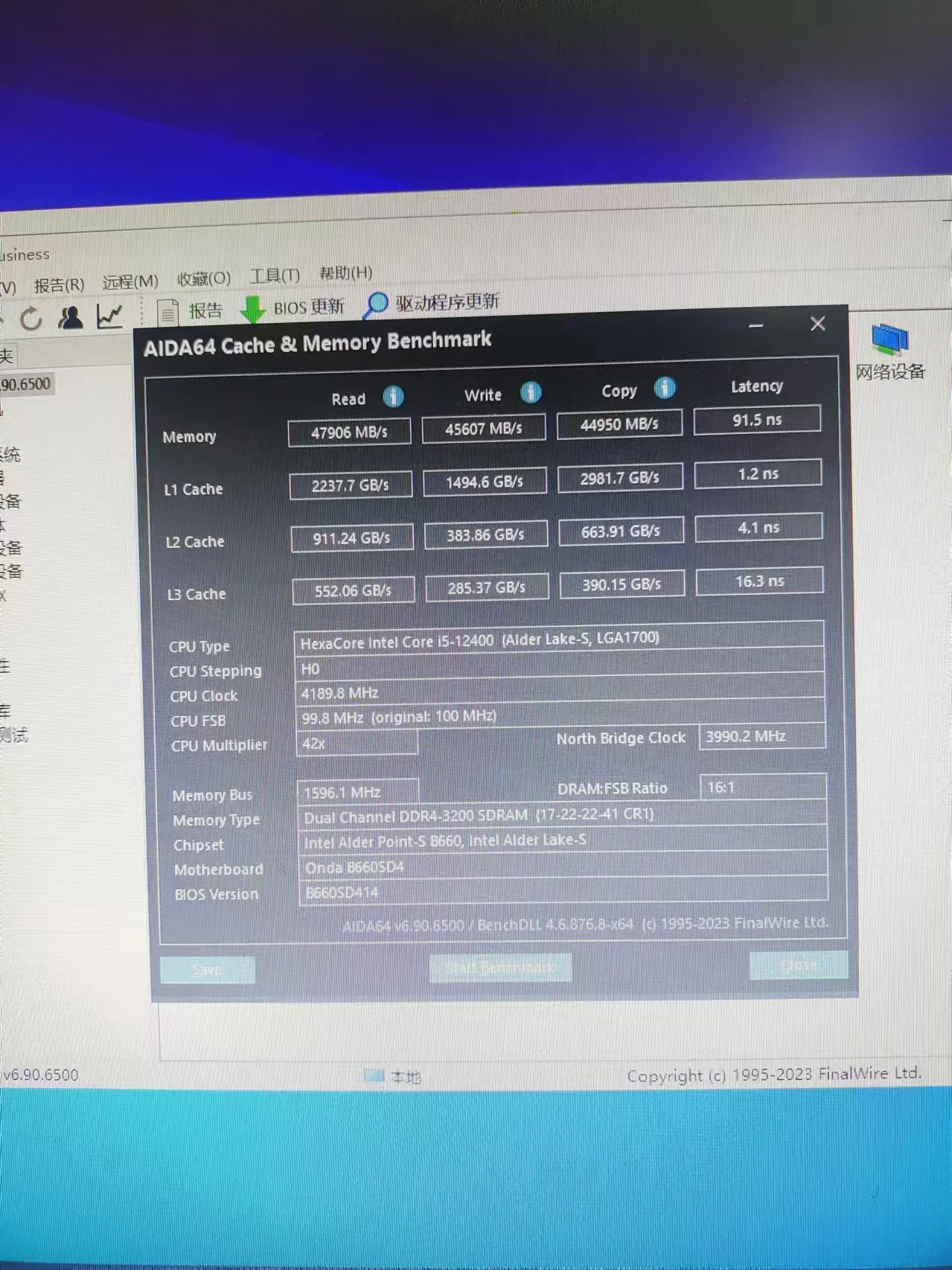Click the report document icon
Viewport: 952px width, 1270px height.
tap(167, 312)
